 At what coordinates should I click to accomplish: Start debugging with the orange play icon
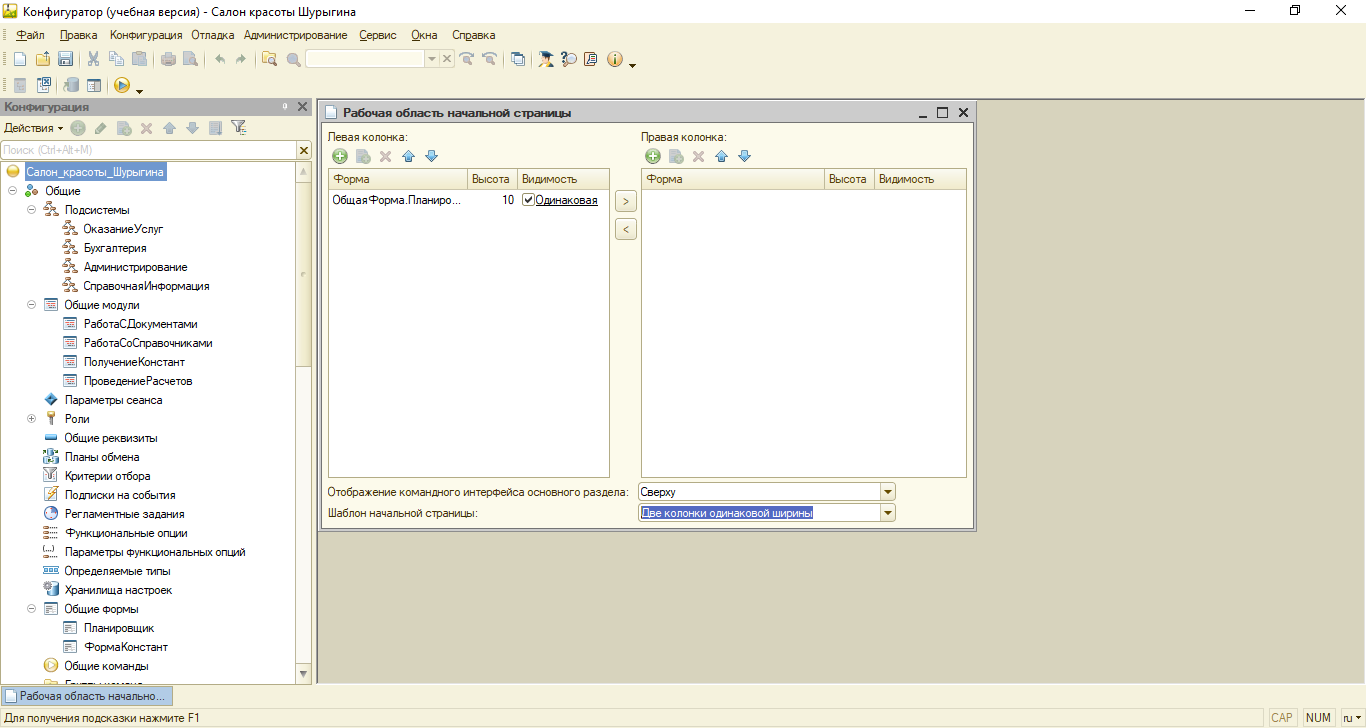point(122,86)
